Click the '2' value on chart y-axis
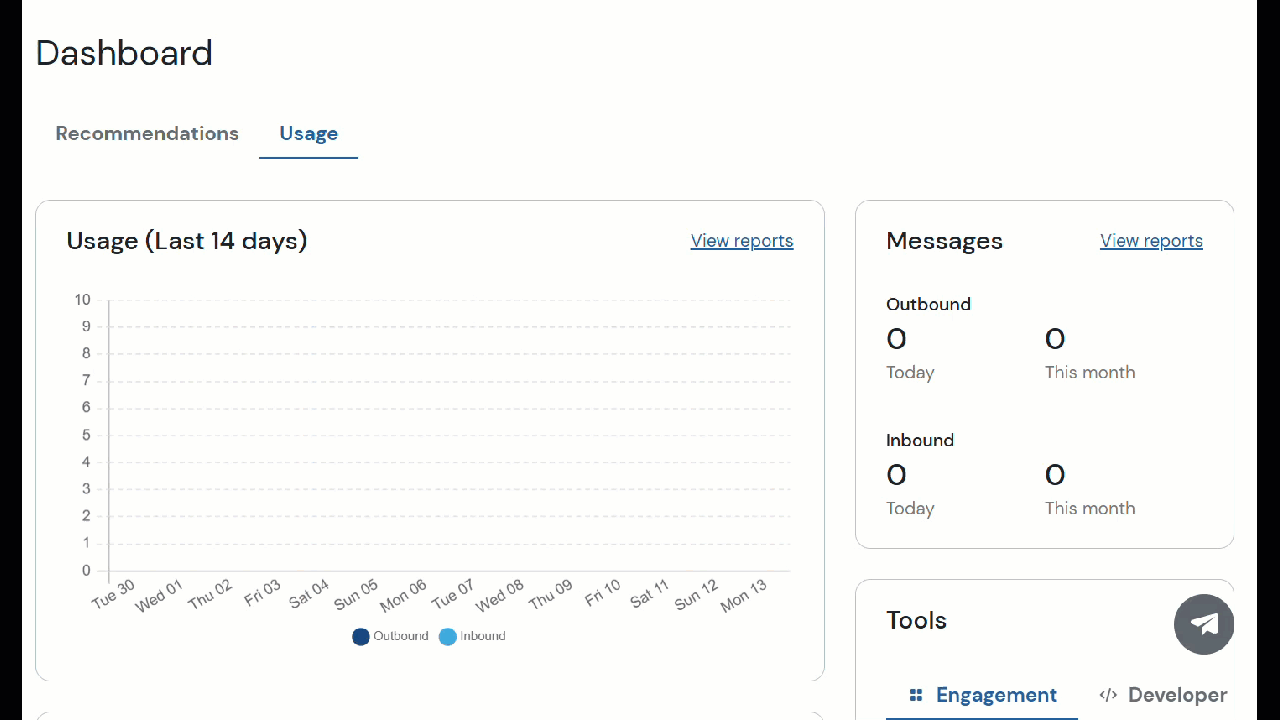Viewport: 1280px width, 720px height. point(86,516)
